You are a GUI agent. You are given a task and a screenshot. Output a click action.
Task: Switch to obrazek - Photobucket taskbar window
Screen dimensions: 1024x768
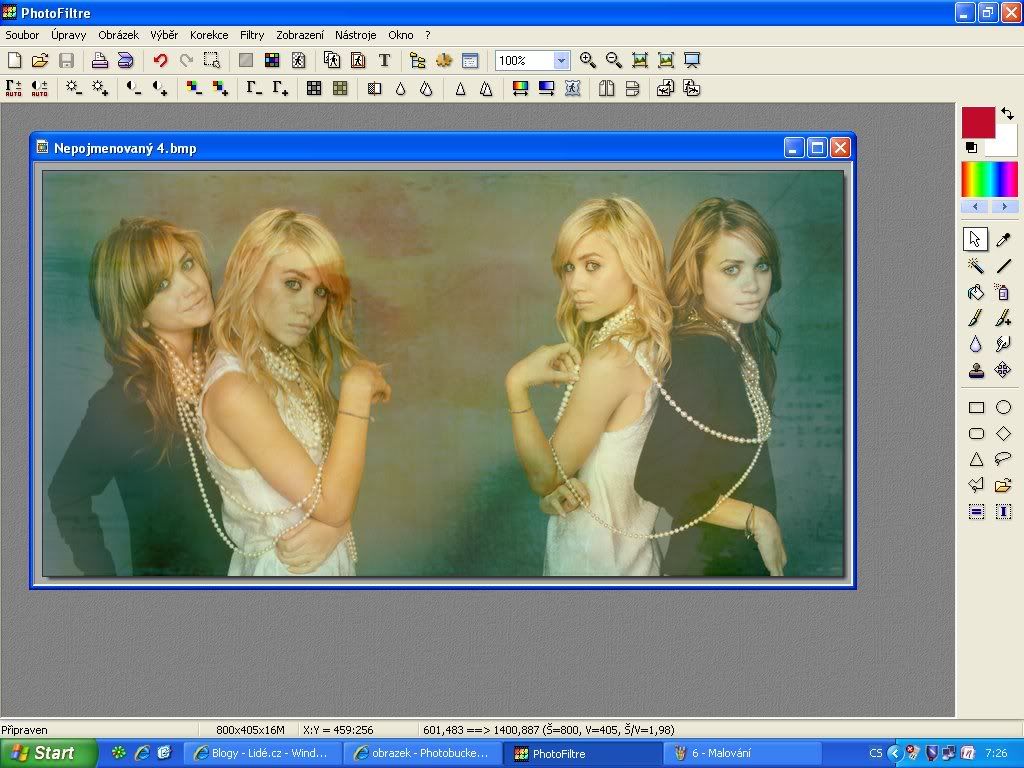(422, 753)
